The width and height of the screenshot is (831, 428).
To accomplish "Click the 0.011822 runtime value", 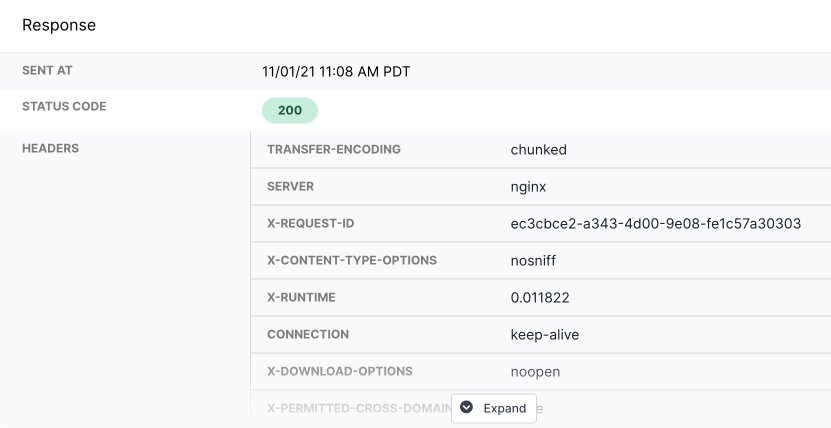I will tap(541, 298).
